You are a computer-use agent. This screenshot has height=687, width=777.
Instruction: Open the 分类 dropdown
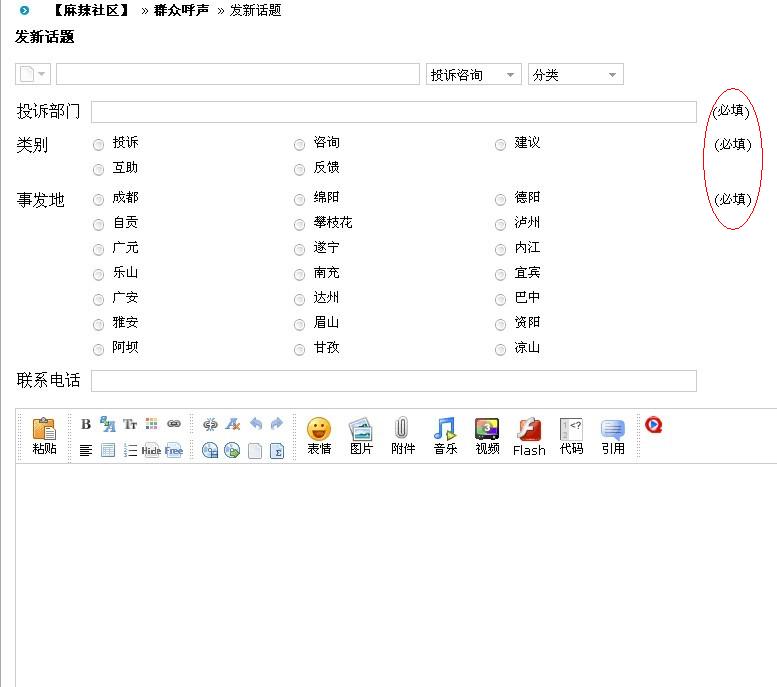[575, 74]
